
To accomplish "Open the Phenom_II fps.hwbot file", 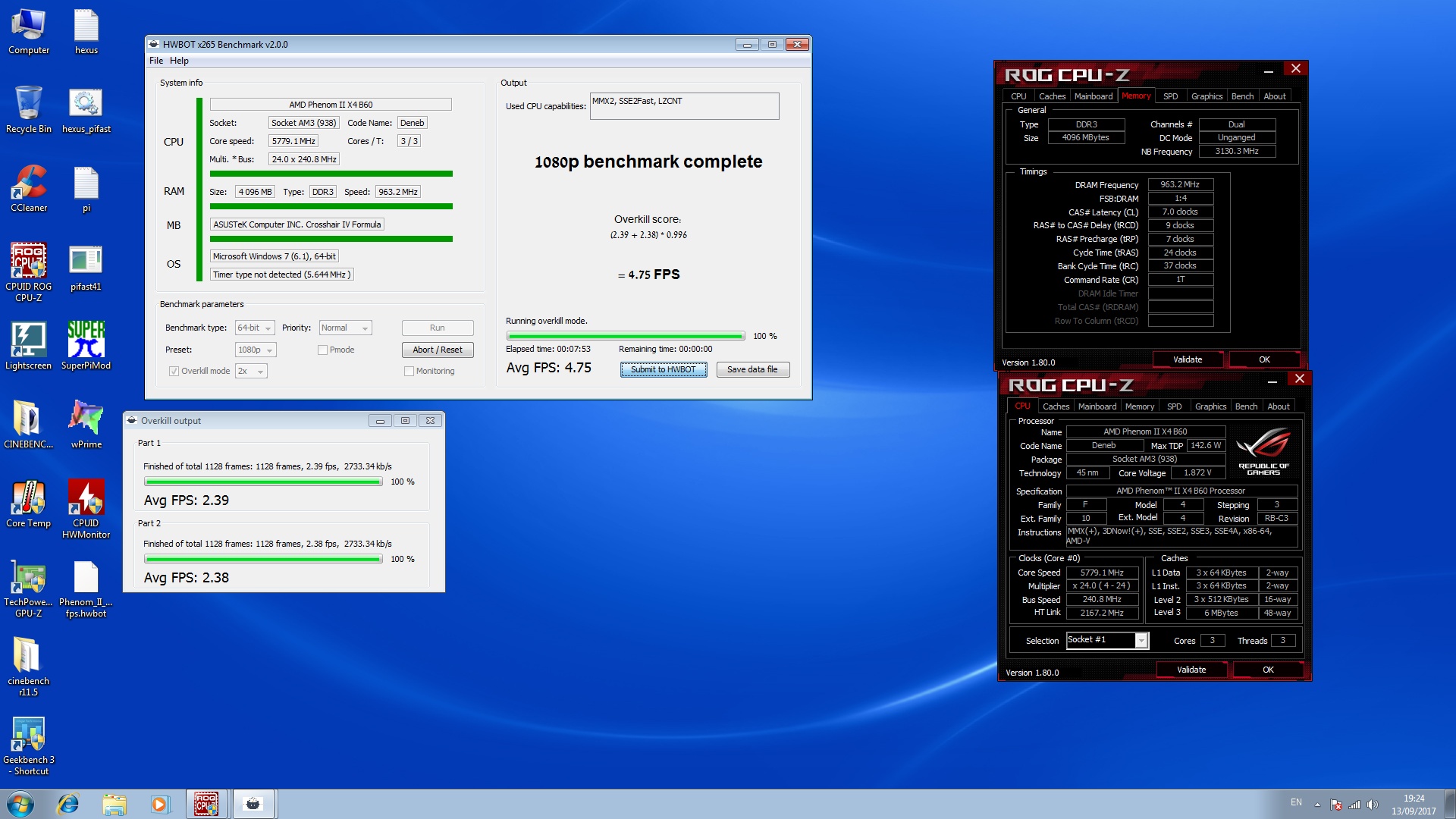I will 86,589.
